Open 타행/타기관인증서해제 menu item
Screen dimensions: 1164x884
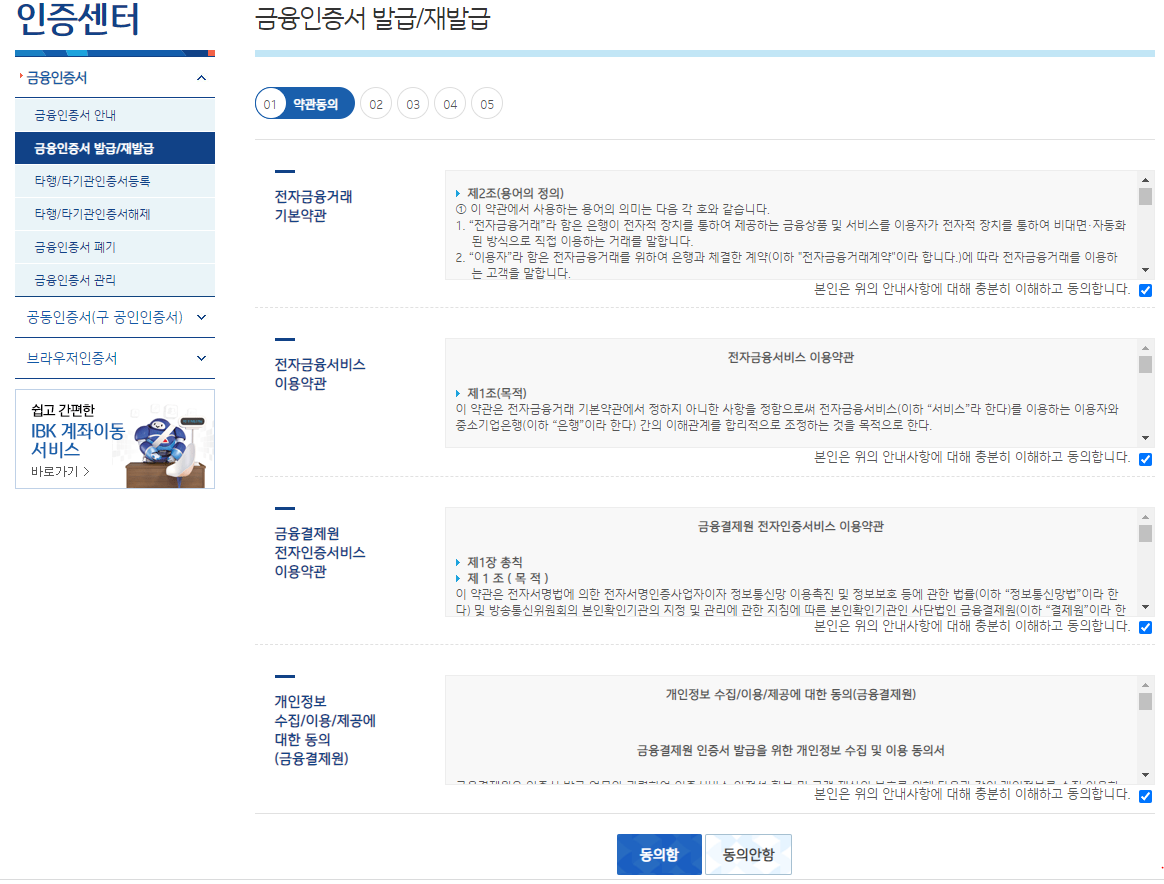(115, 214)
